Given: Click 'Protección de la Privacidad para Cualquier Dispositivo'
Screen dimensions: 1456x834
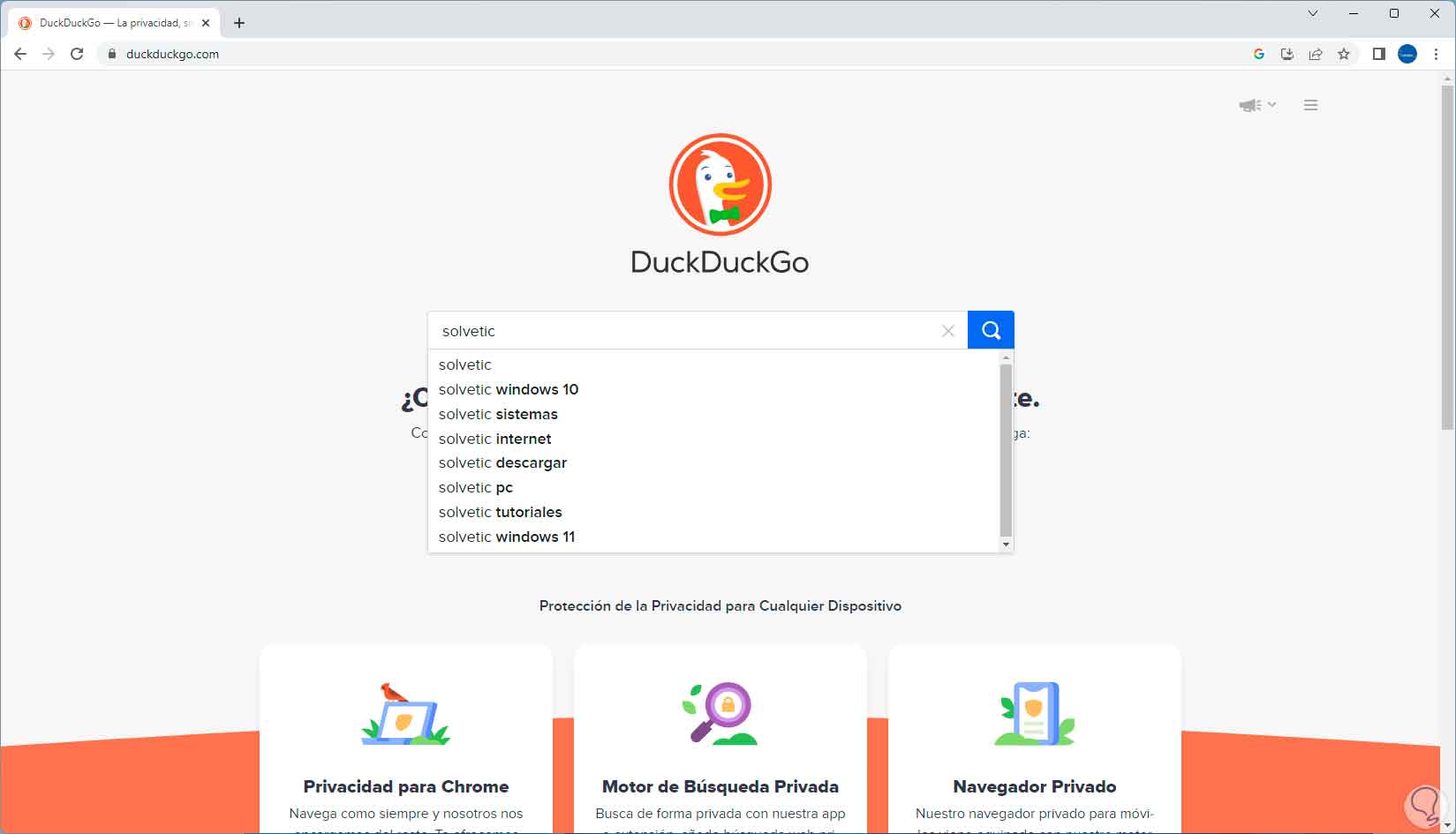Looking at the screenshot, I should (x=720, y=605).
